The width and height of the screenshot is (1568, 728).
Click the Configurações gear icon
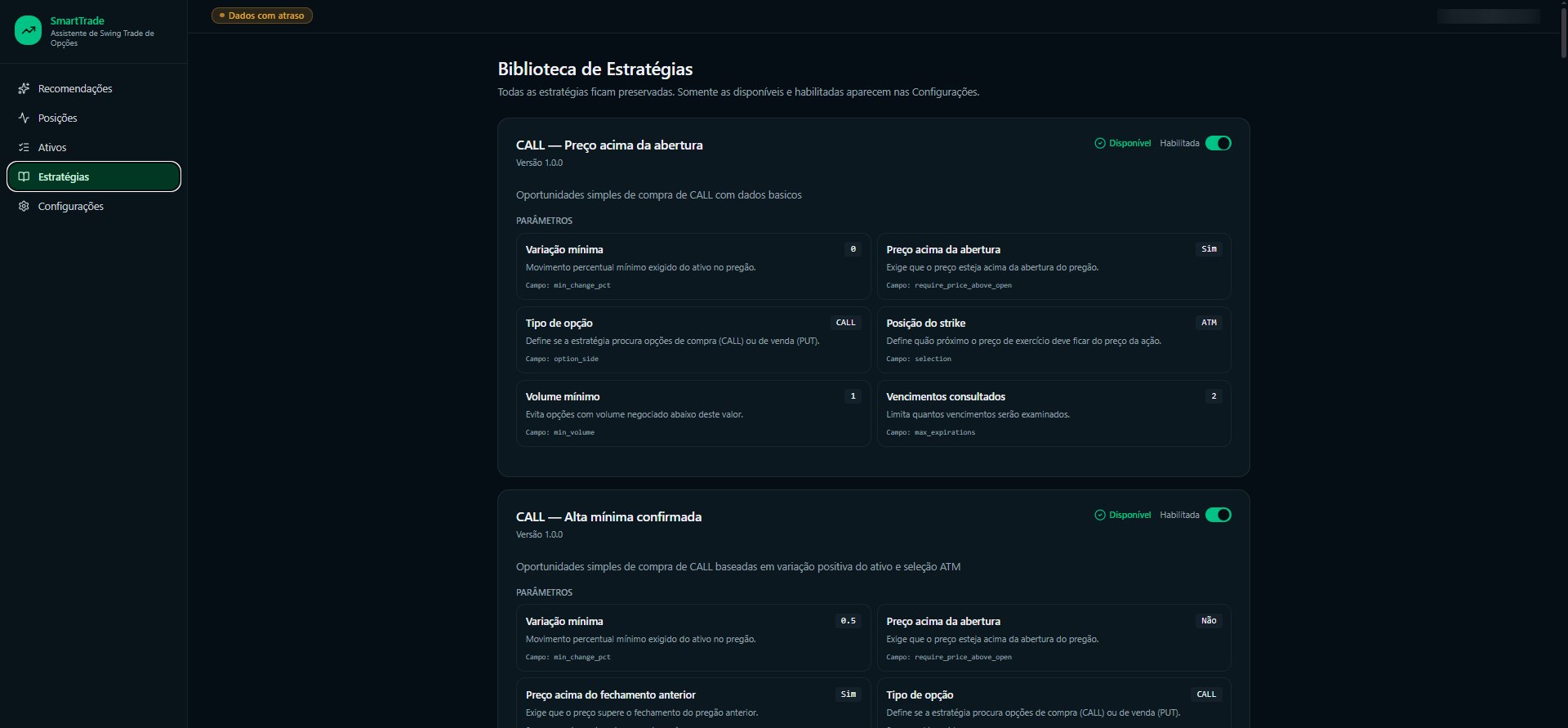click(x=24, y=206)
